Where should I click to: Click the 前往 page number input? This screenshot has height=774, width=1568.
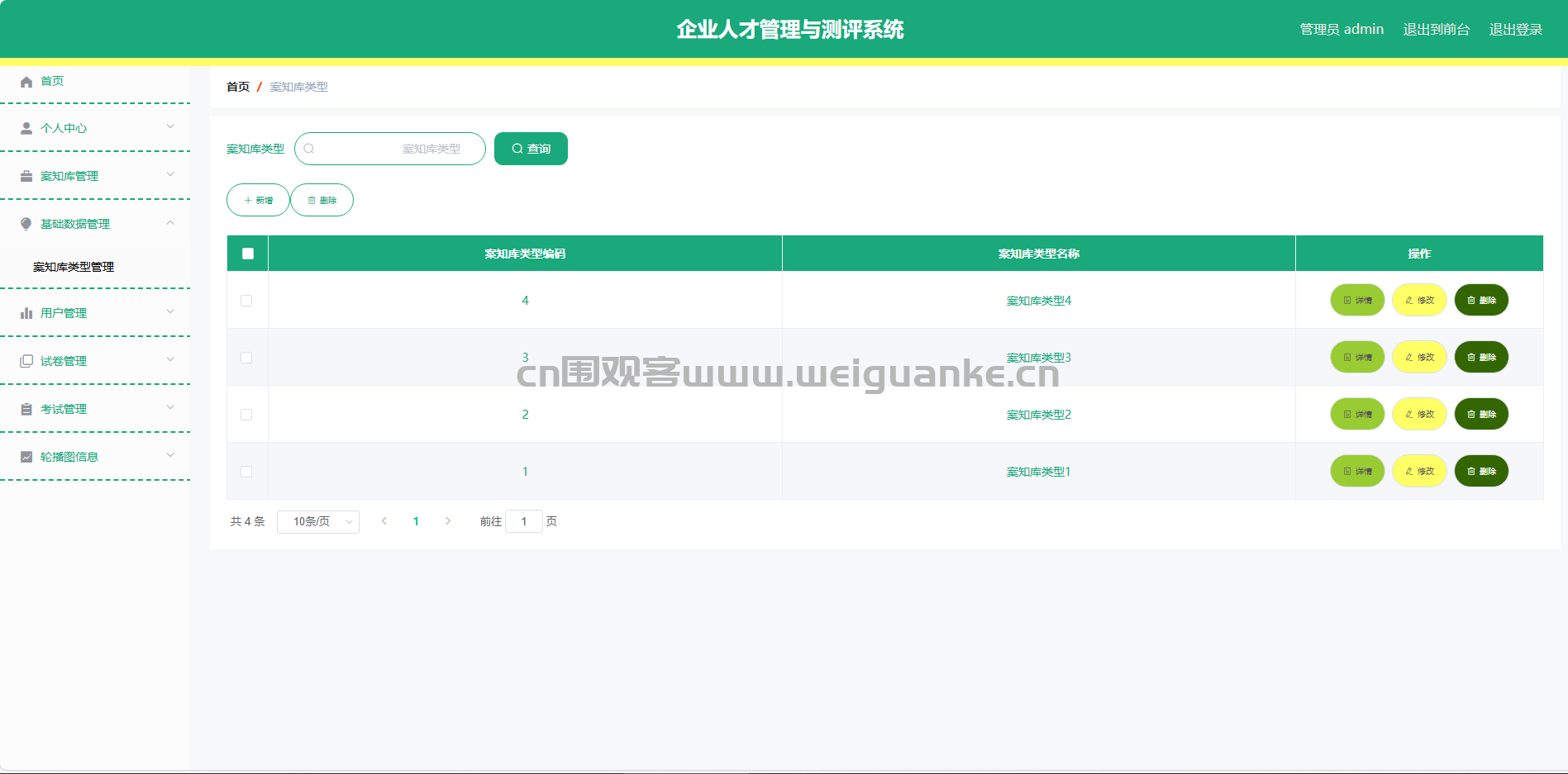pos(524,521)
